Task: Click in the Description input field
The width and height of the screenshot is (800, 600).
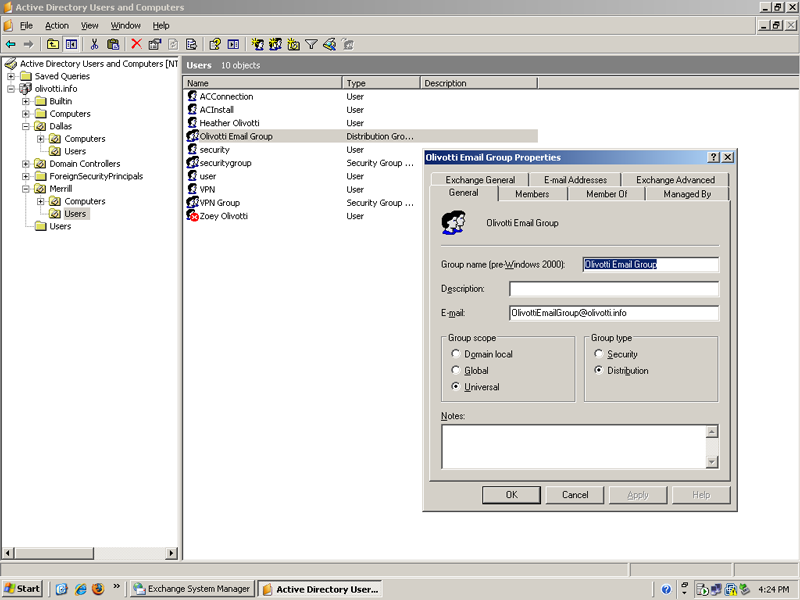Action: click(614, 289)
